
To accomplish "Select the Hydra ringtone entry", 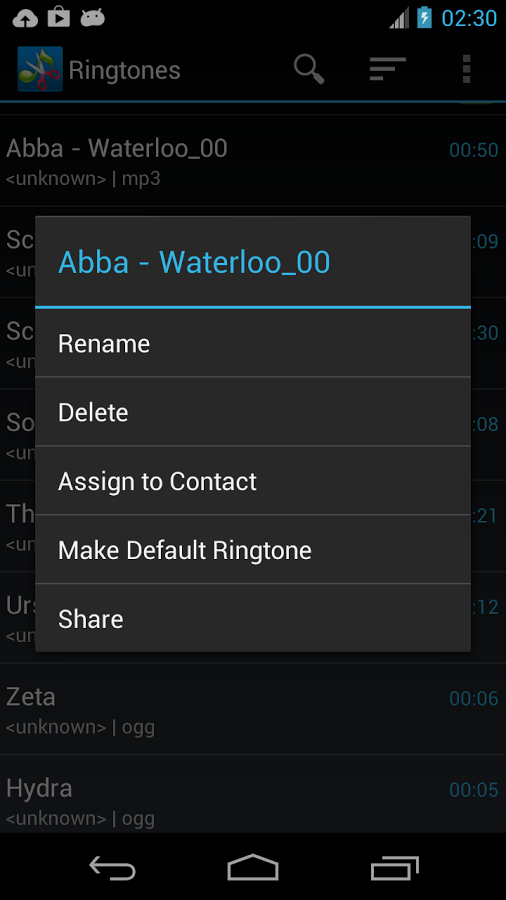I will click(x=253, y=795).
